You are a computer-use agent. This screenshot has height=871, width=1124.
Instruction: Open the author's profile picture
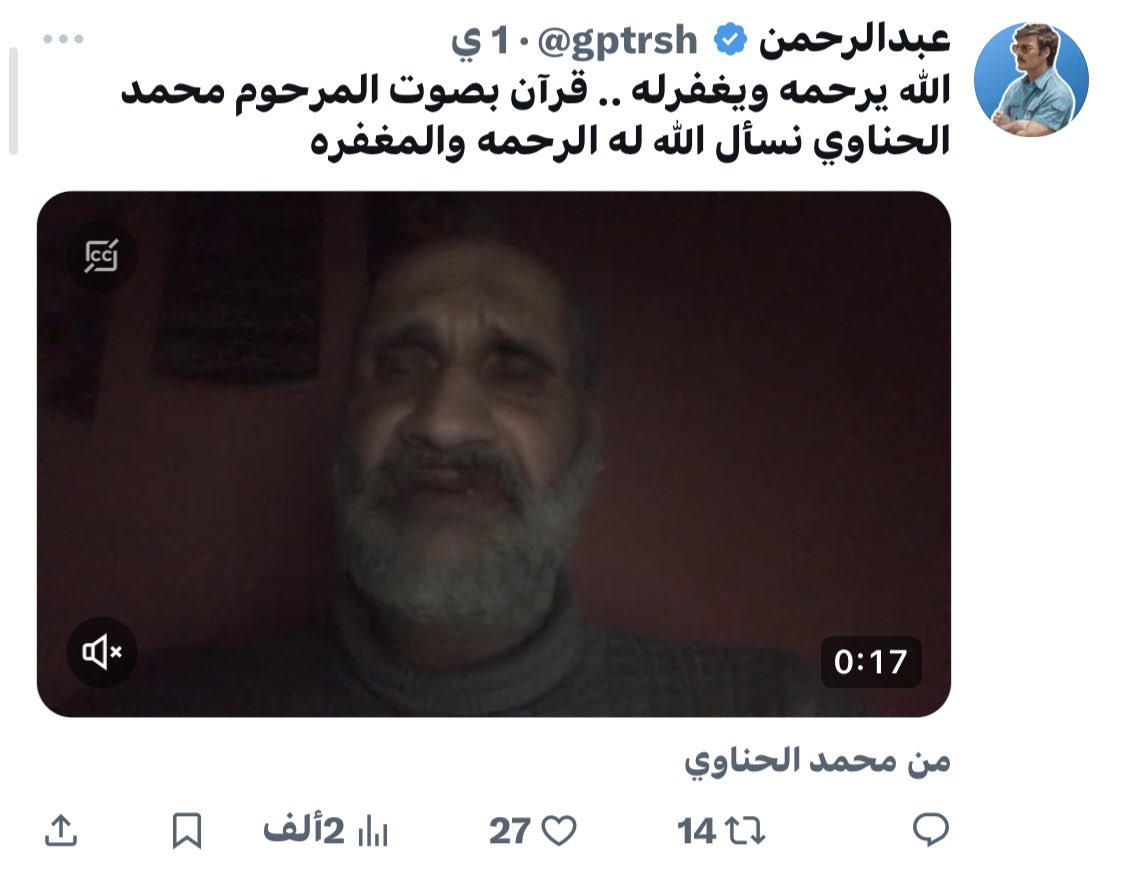pyautogui.click(x=1031, y=80)
